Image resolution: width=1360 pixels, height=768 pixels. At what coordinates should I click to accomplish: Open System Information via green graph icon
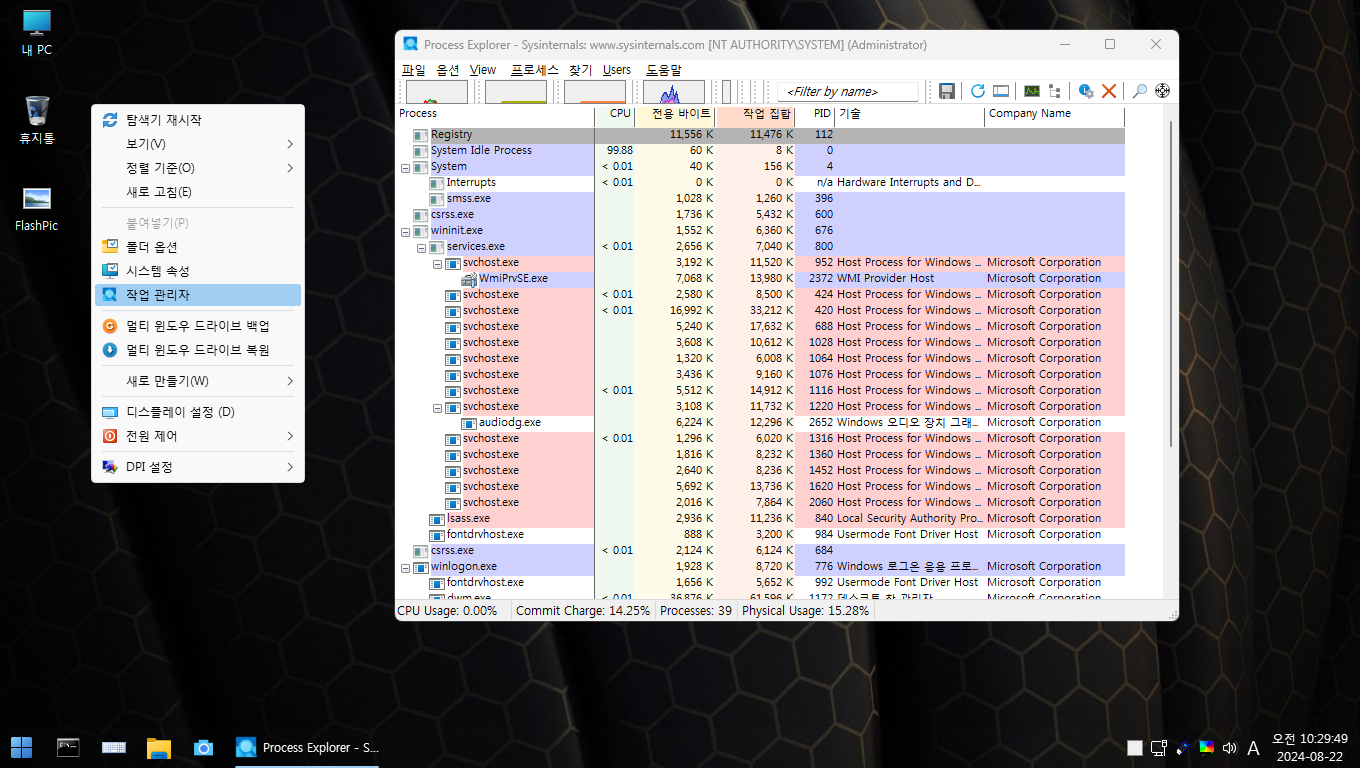(1032, 91)
